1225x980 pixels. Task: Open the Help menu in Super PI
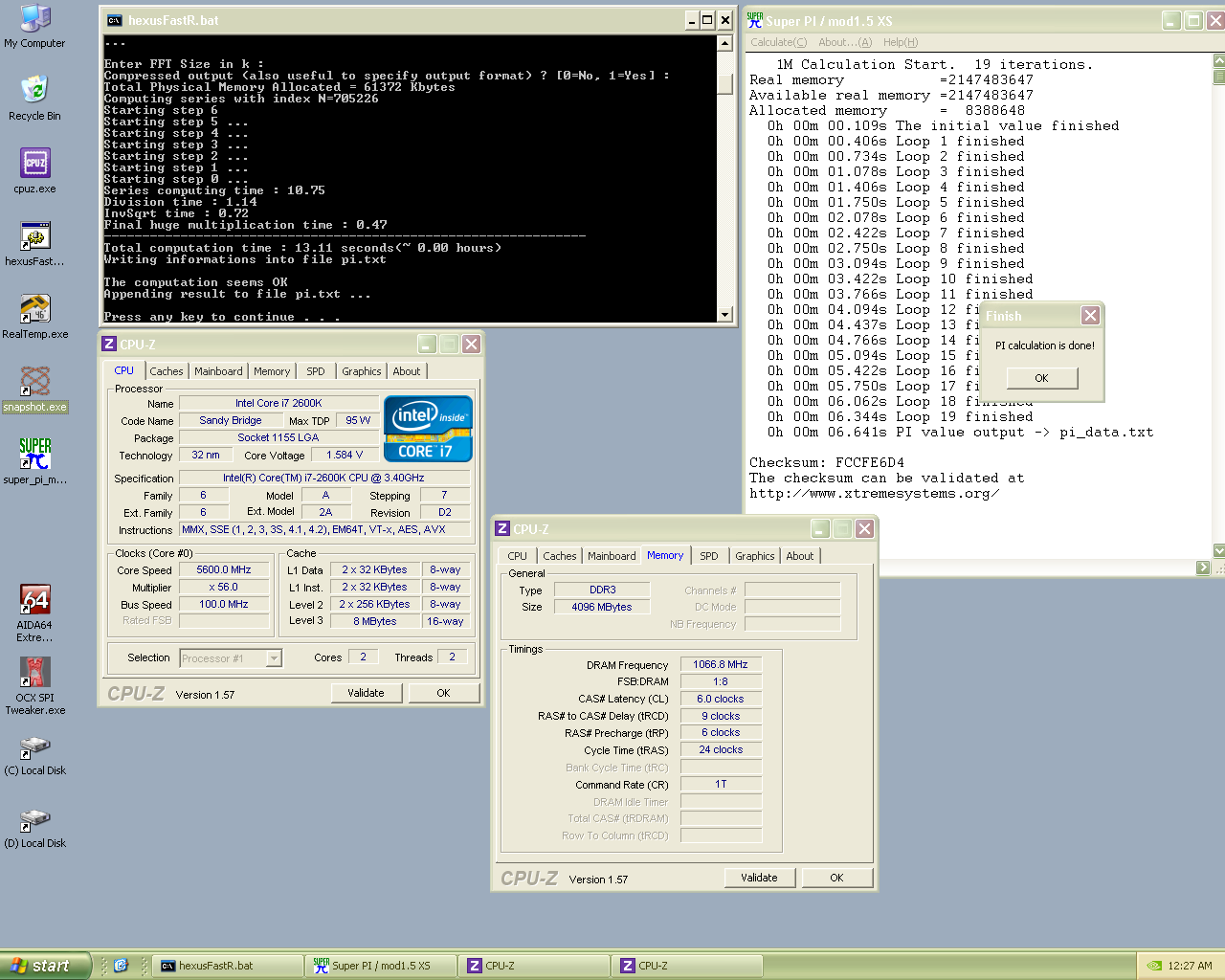pos(900,42)
